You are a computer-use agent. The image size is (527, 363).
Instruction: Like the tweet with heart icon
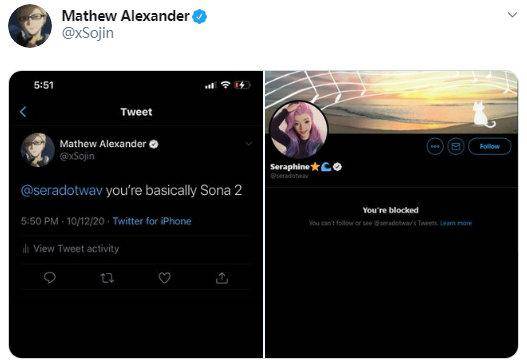point(164,278)
